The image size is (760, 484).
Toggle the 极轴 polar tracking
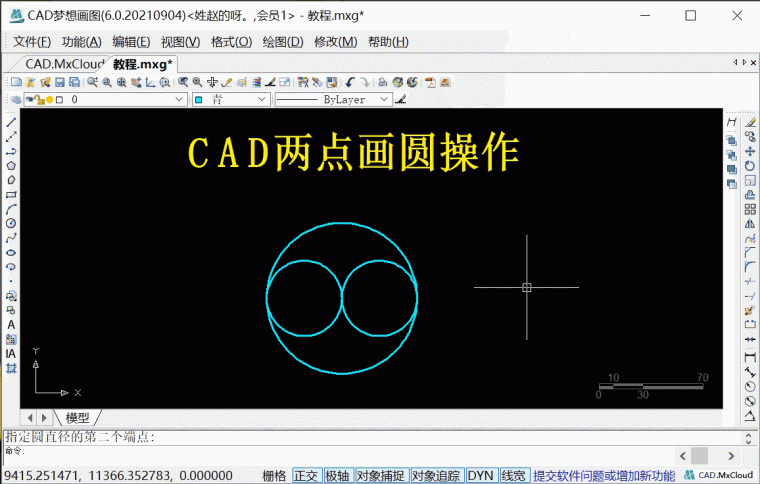tap(337, 476)
